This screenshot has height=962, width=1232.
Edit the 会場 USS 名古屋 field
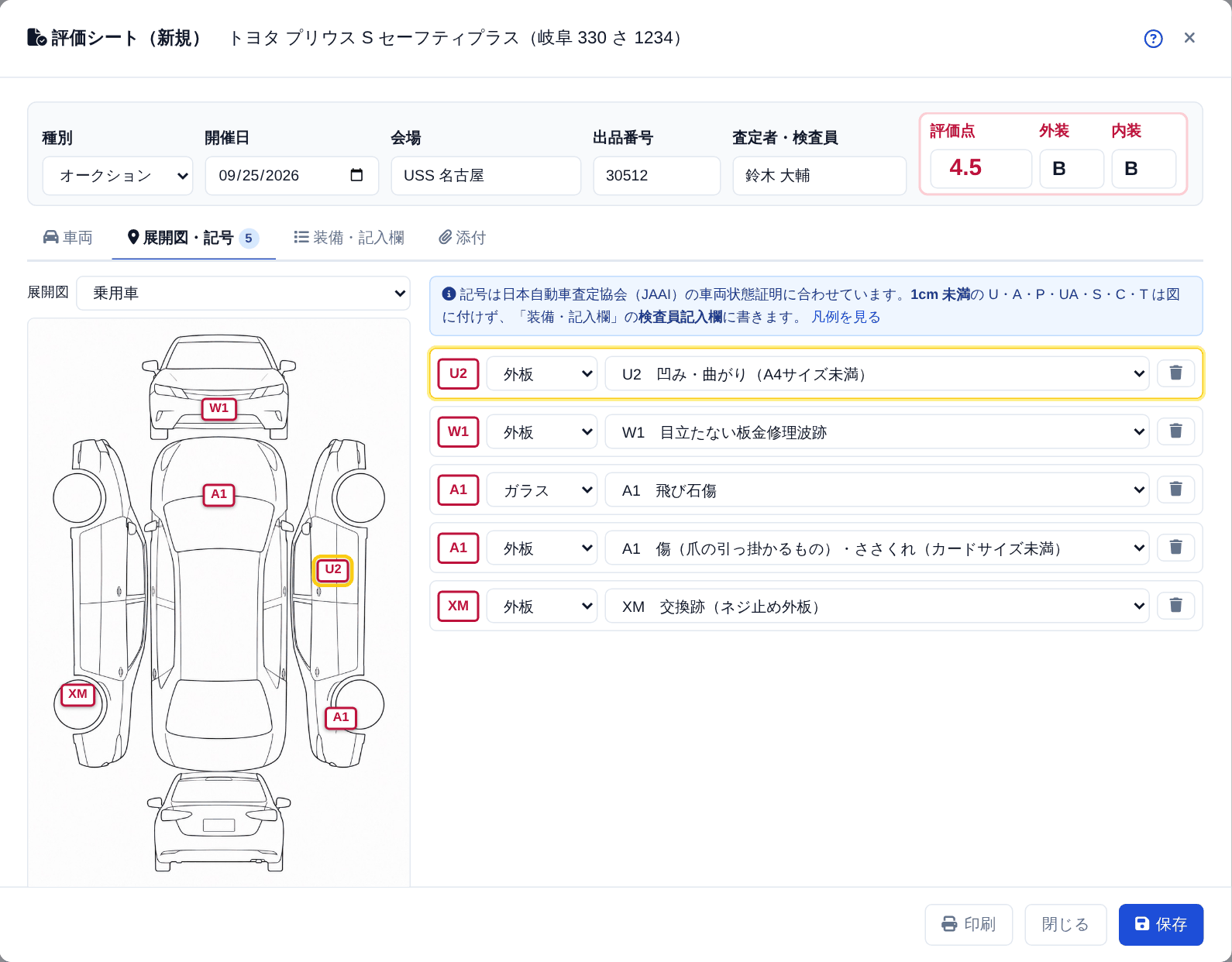click(486, 176)
